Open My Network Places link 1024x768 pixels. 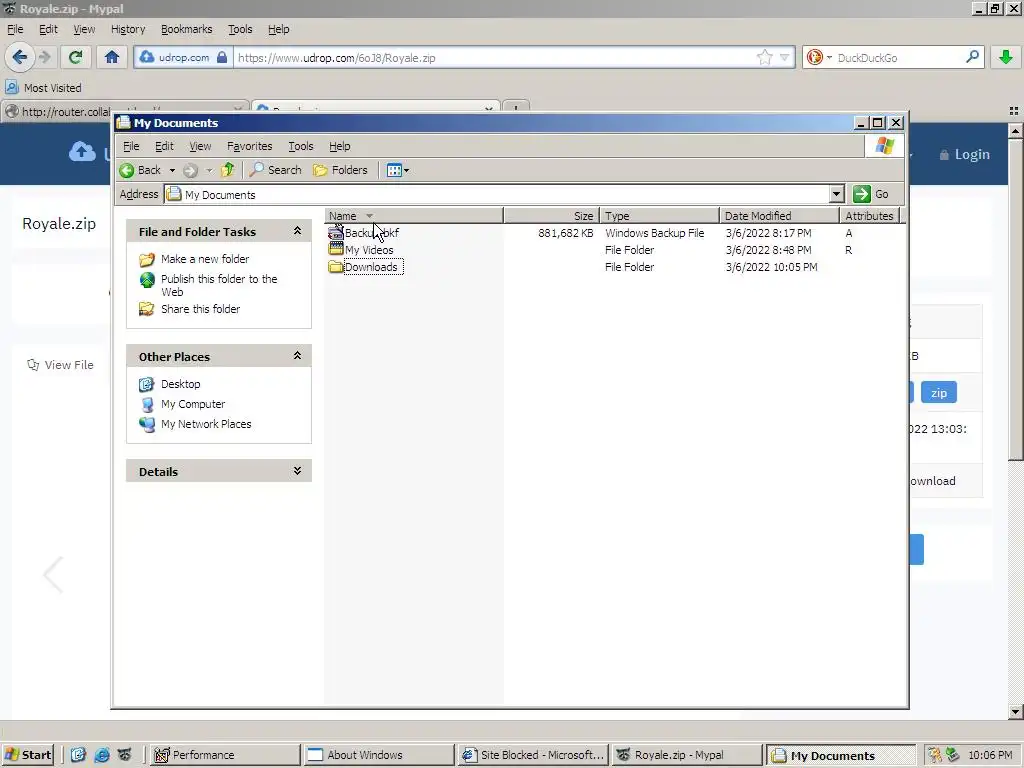[x=206, y=424]
